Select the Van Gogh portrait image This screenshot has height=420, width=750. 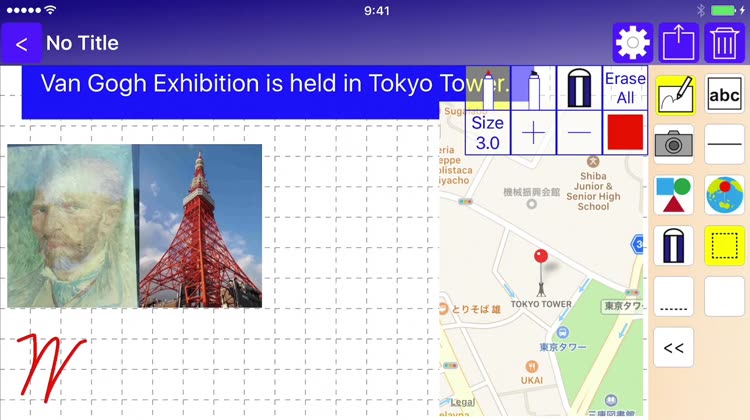pyautogui.click(x=72, y=226)
